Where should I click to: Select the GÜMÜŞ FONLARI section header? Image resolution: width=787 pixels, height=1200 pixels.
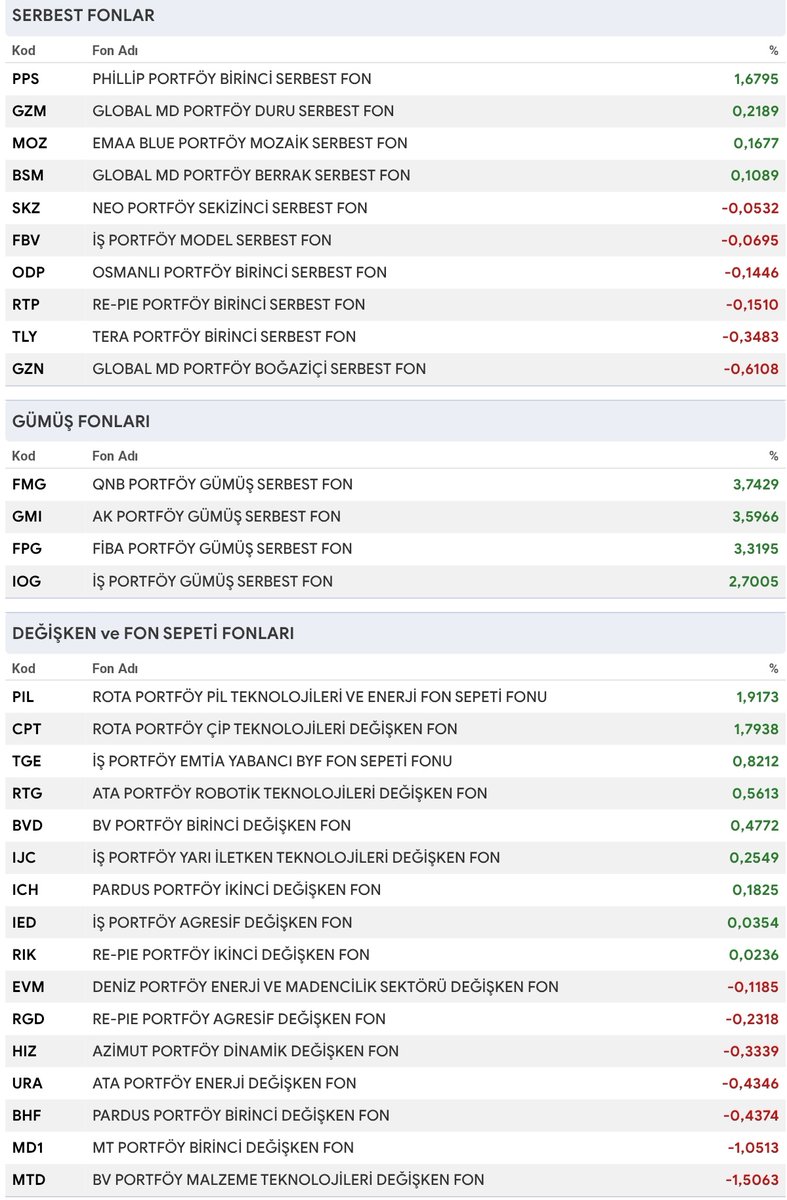395,421
